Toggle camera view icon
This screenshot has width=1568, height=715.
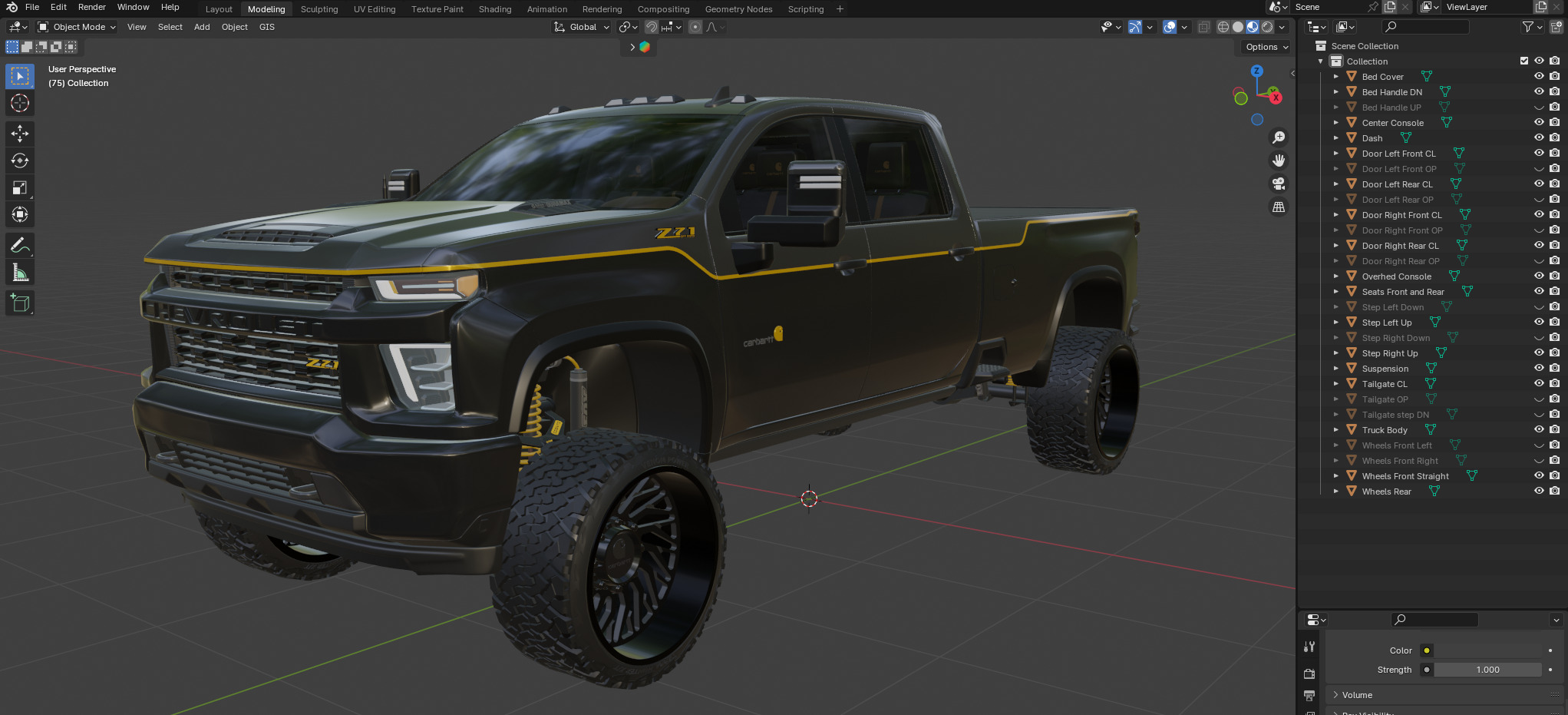[1279, 184]
